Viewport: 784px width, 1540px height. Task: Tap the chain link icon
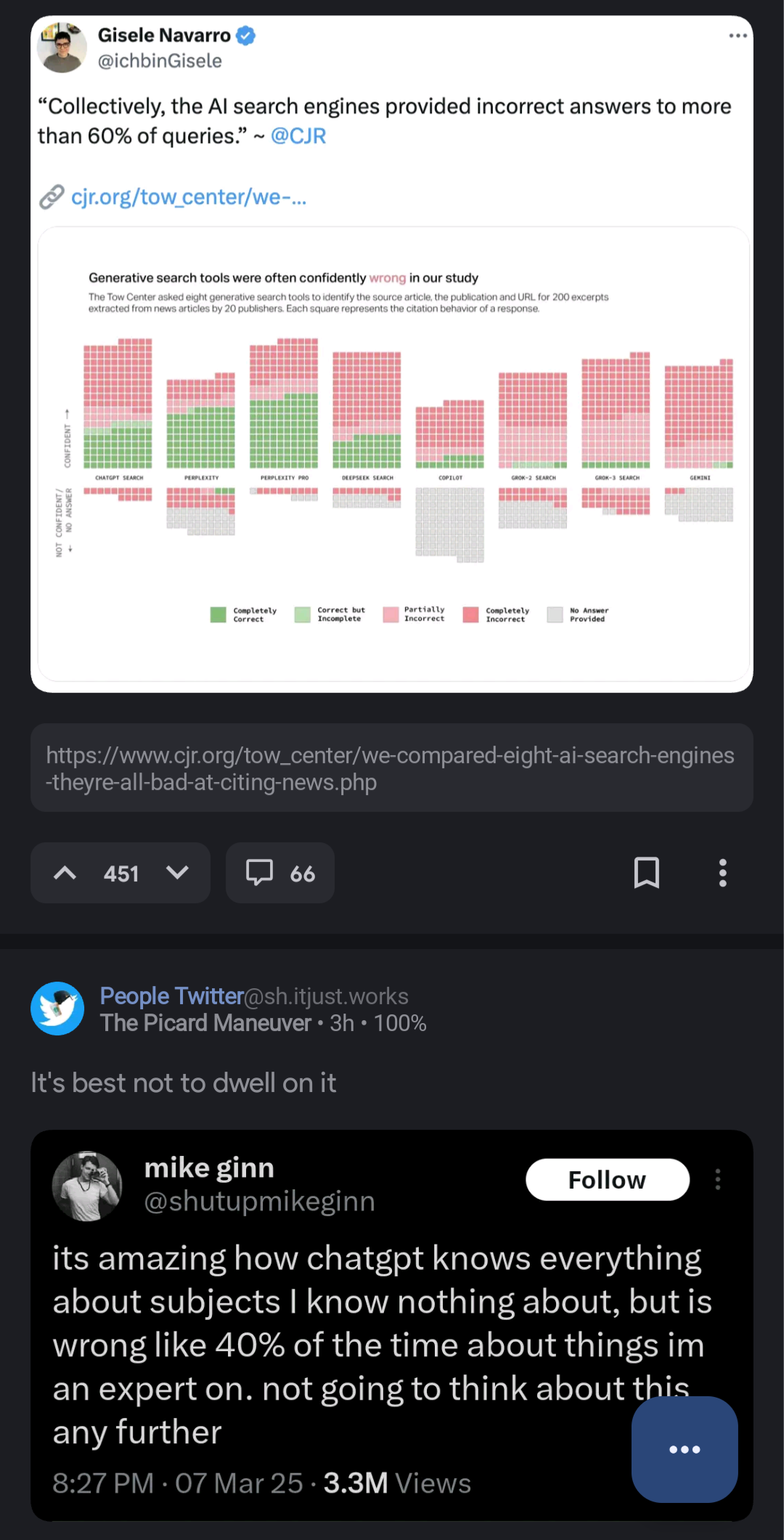(52, 197)
